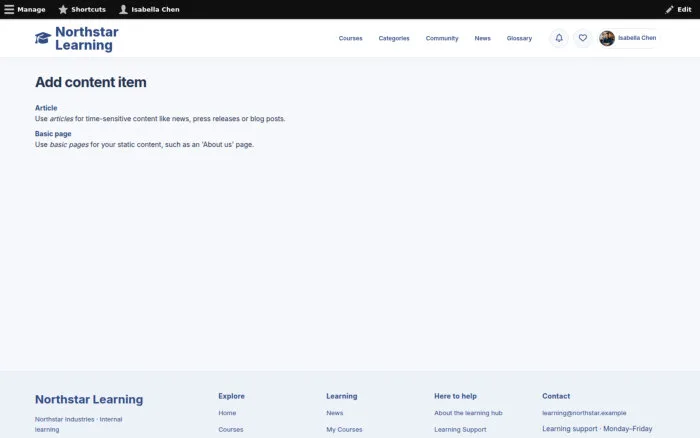700x438 pixels.
Task: Click the Shortcuts star icon
Action: [x=63, y=9]
